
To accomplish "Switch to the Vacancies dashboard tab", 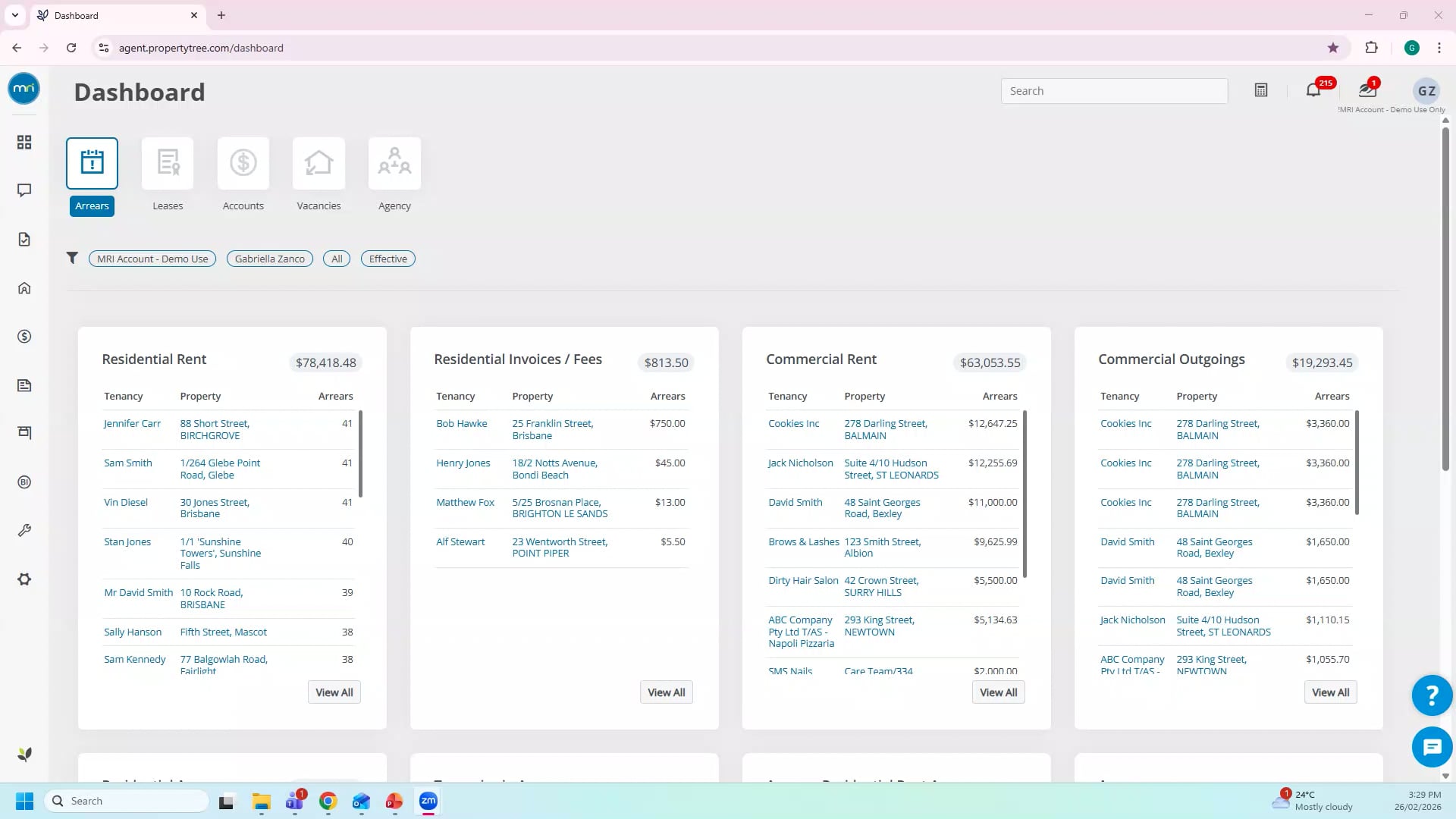I will pyautogui.click(x=318, y=177).
